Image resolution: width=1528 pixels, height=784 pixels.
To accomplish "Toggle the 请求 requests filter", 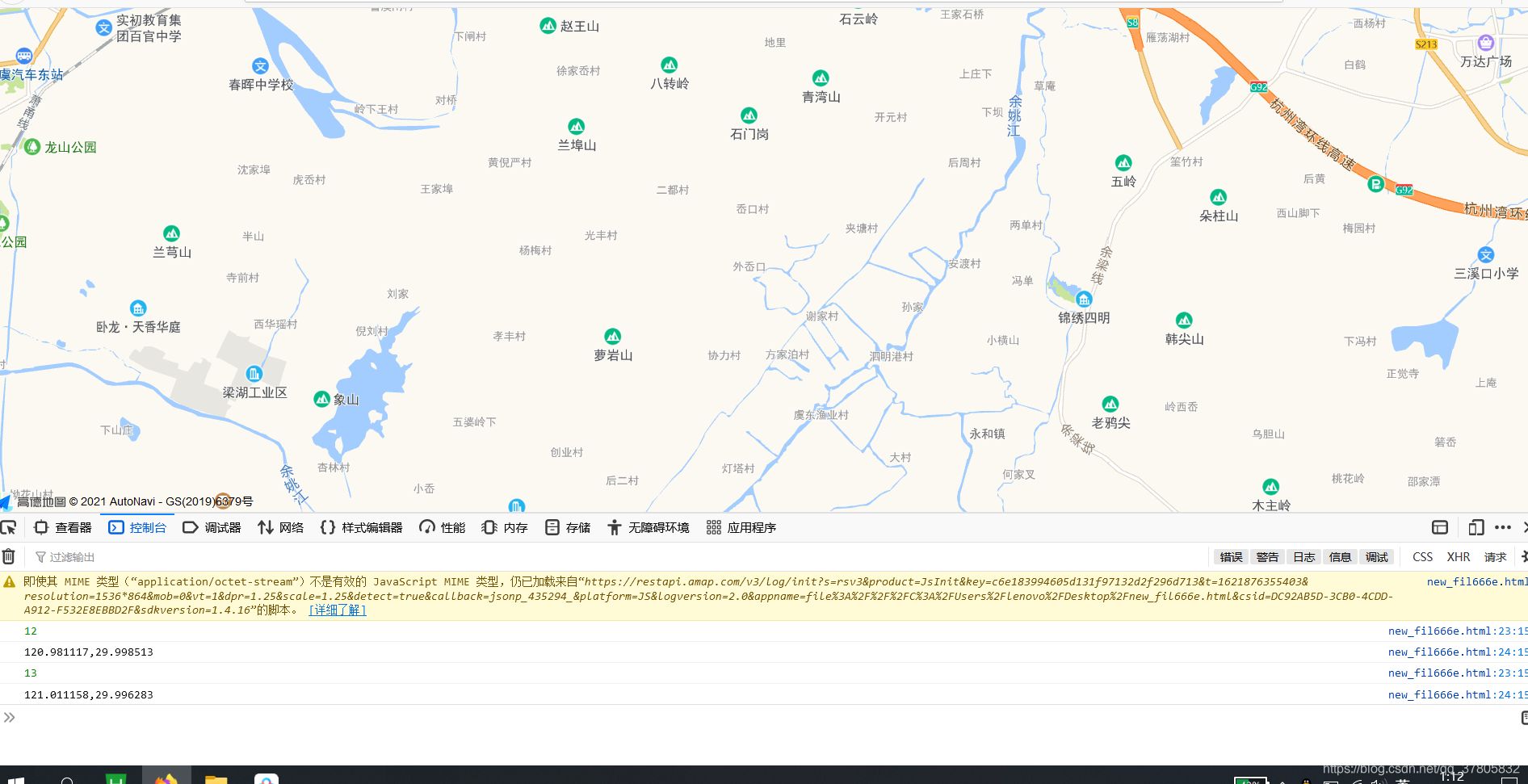I will (x=1496, y=557).
